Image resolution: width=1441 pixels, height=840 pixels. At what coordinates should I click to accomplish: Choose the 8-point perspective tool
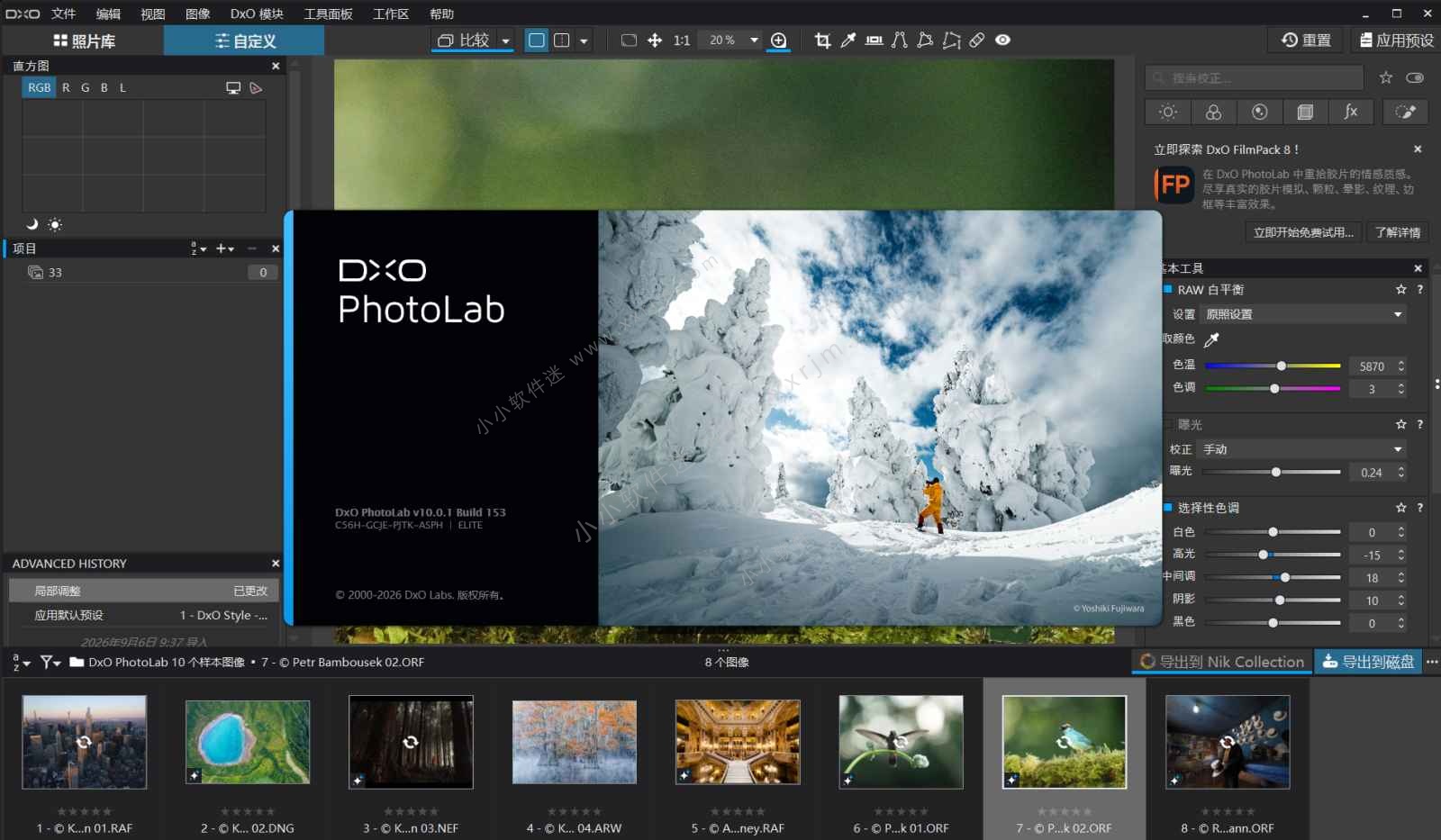[951, 41]
